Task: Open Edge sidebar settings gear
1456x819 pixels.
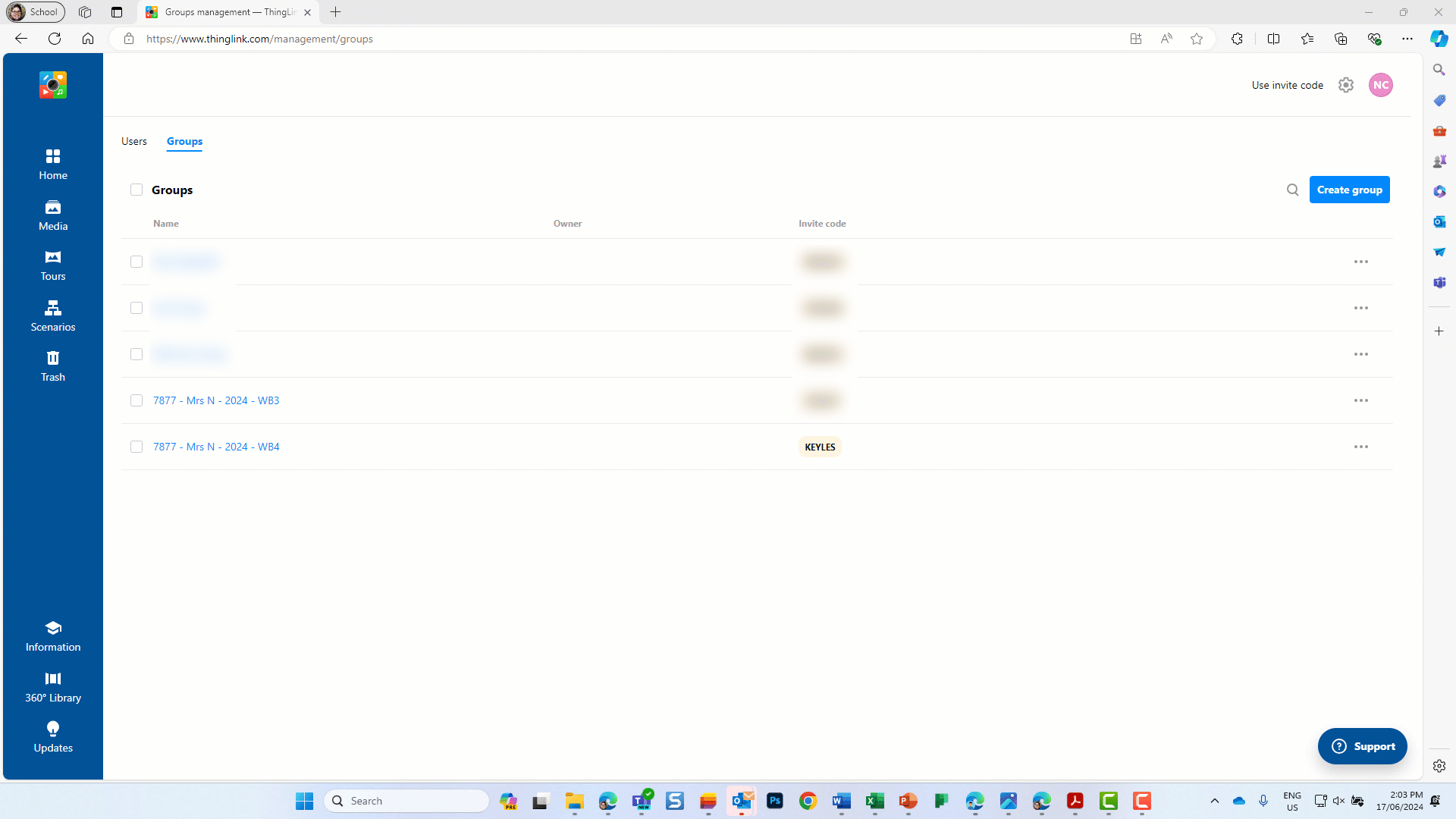Action: [1439, 766]
